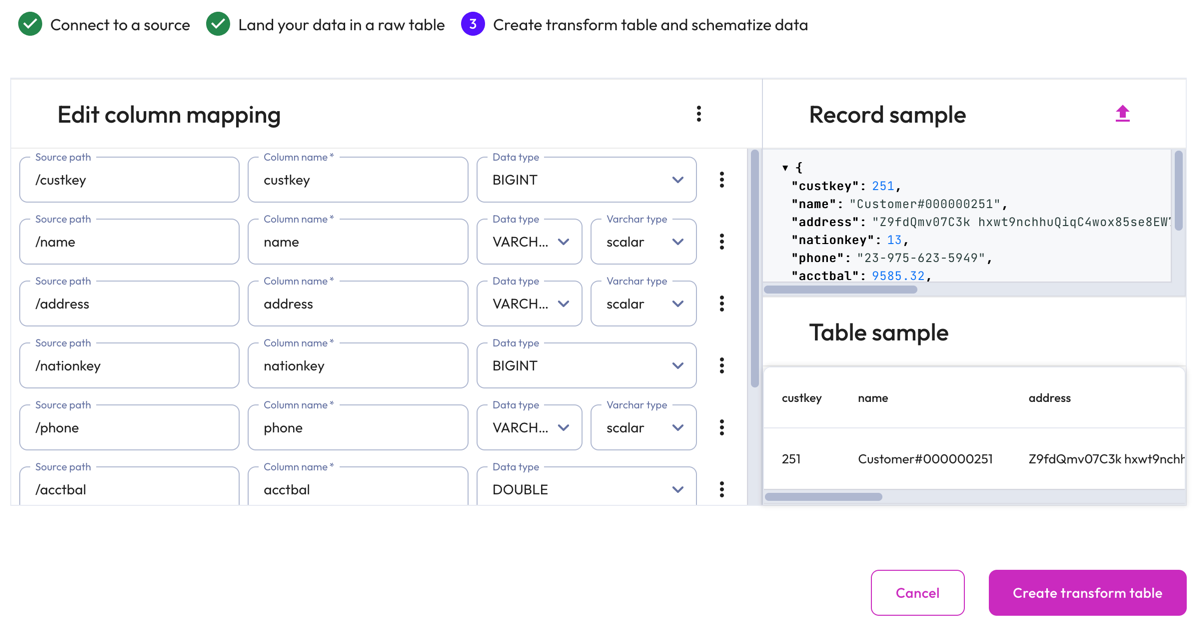The height and width of the screenshot is (626, 1196).
Task: Edit the custkey column name field
Action: click(358, 180)
